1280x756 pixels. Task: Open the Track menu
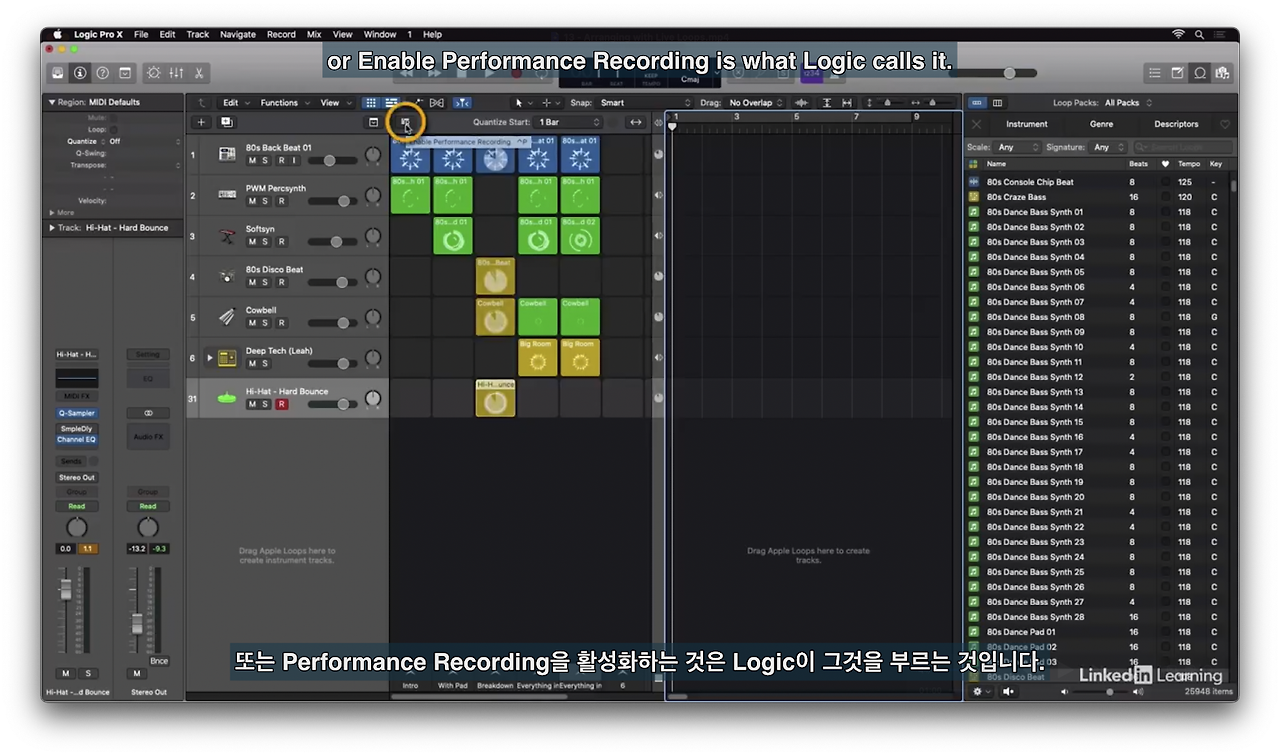pyautogui.click(x=198, y=34)
